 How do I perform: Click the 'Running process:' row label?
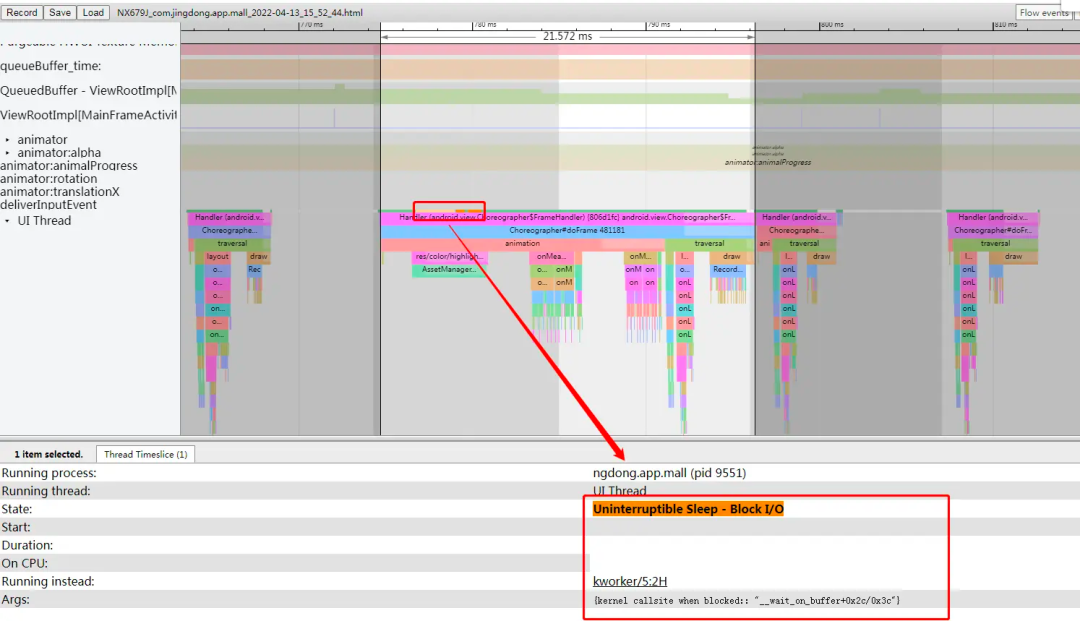(x=49, y=473)
